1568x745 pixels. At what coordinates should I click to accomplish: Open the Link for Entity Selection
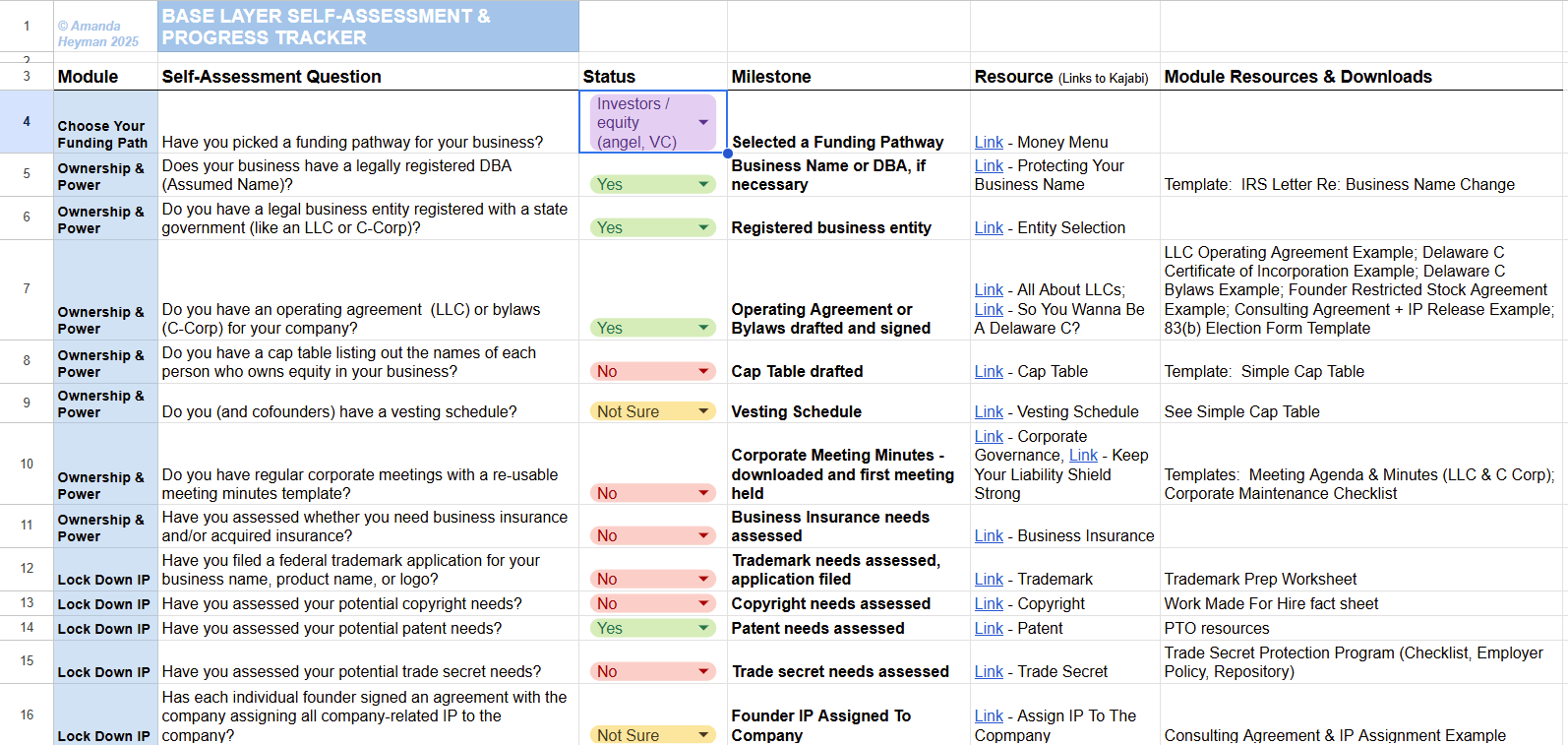point(989,228)
